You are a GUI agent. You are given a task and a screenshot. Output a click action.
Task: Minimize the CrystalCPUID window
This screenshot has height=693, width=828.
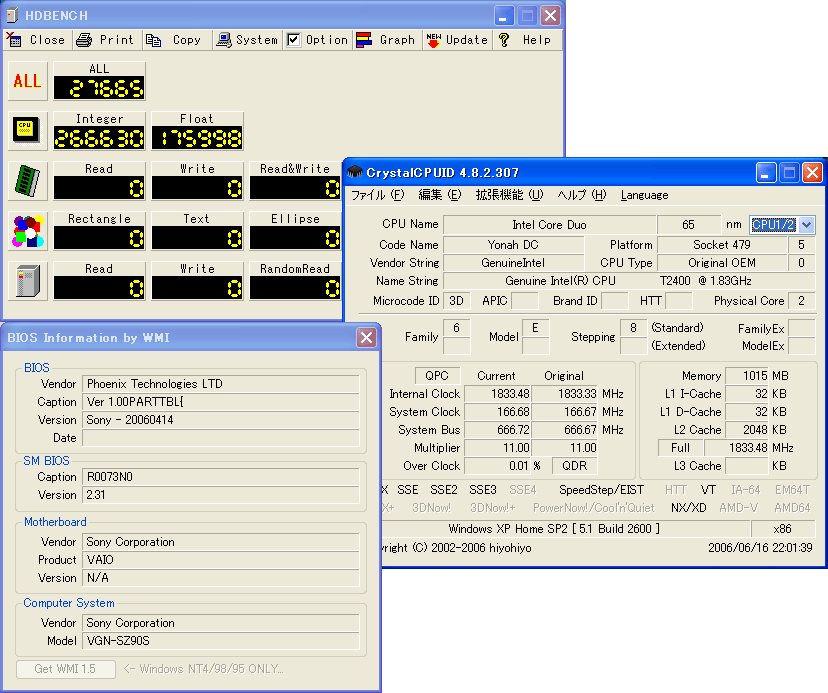[766, 172]
